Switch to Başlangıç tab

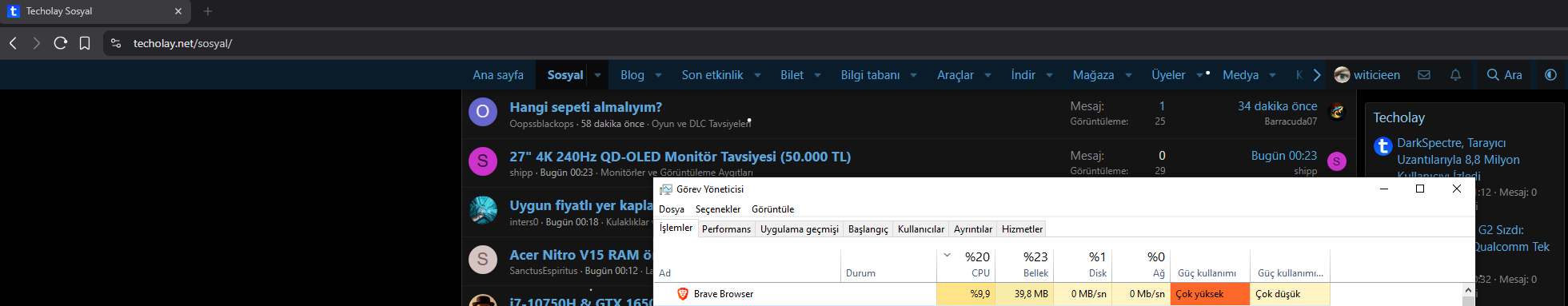868,229
